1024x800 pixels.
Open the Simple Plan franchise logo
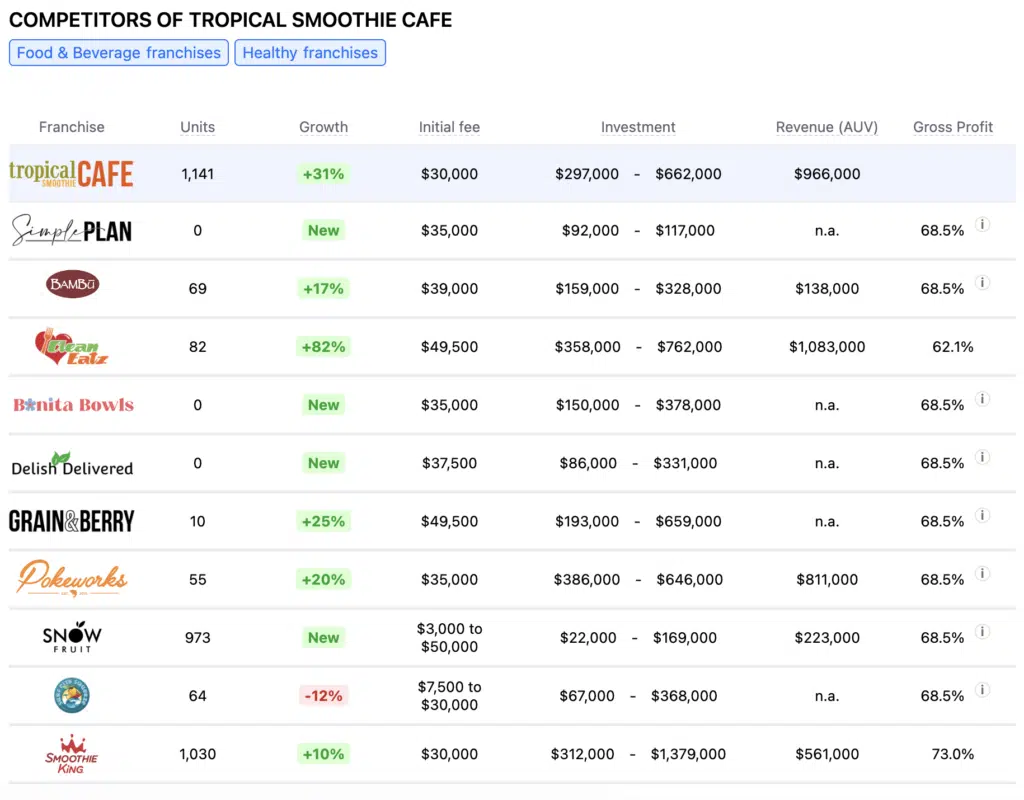pyautogui.click(x=71, y=231)
